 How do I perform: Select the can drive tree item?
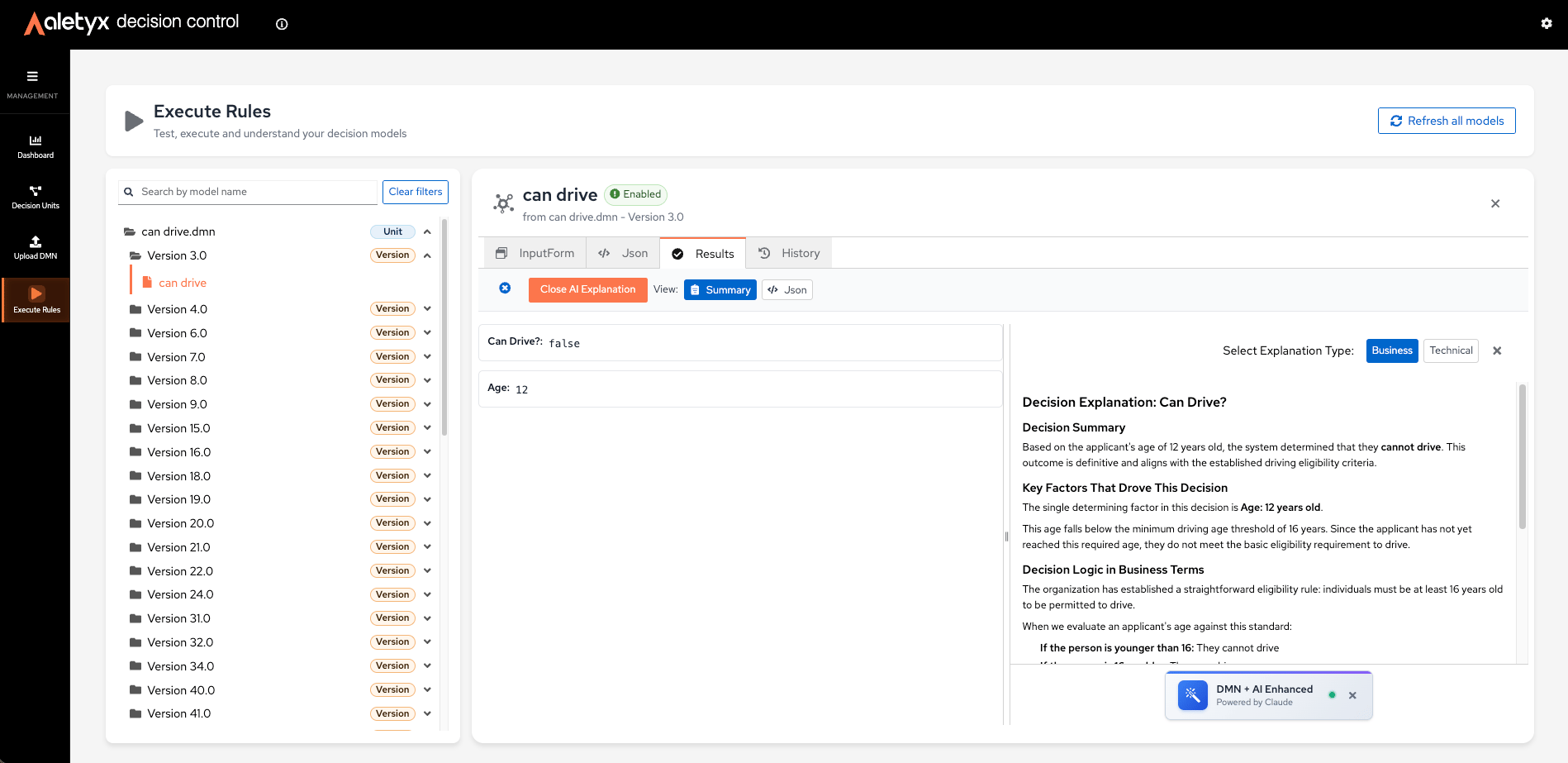tap(183, 283)
